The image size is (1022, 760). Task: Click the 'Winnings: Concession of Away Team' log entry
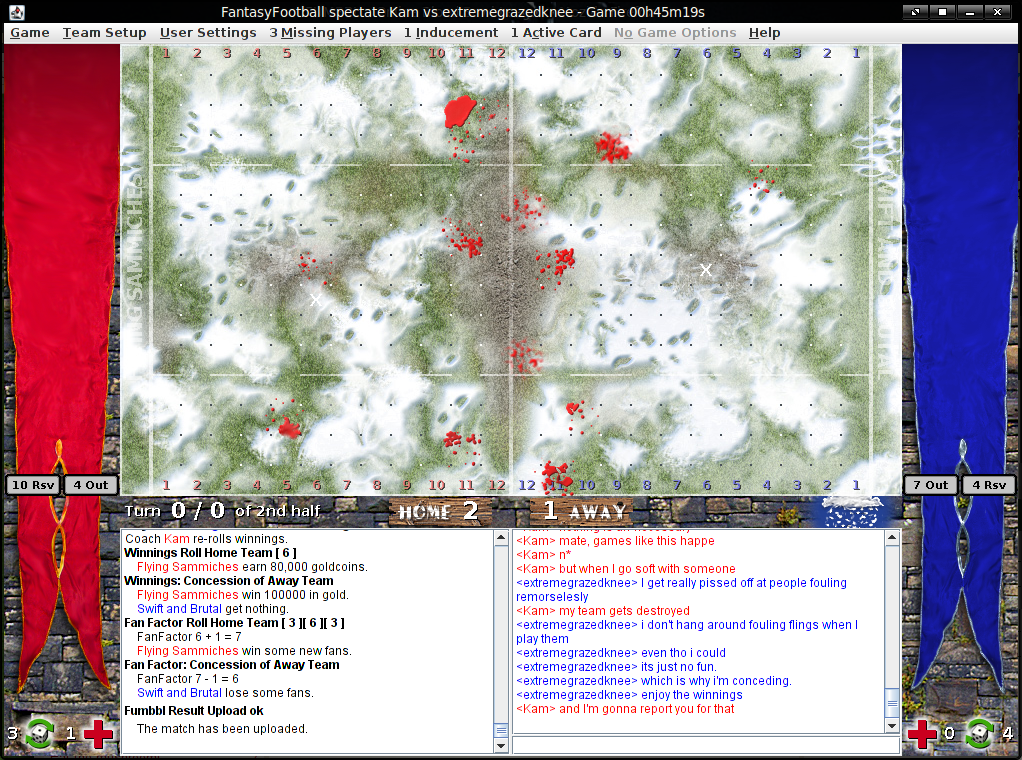(x=229, y=580)
